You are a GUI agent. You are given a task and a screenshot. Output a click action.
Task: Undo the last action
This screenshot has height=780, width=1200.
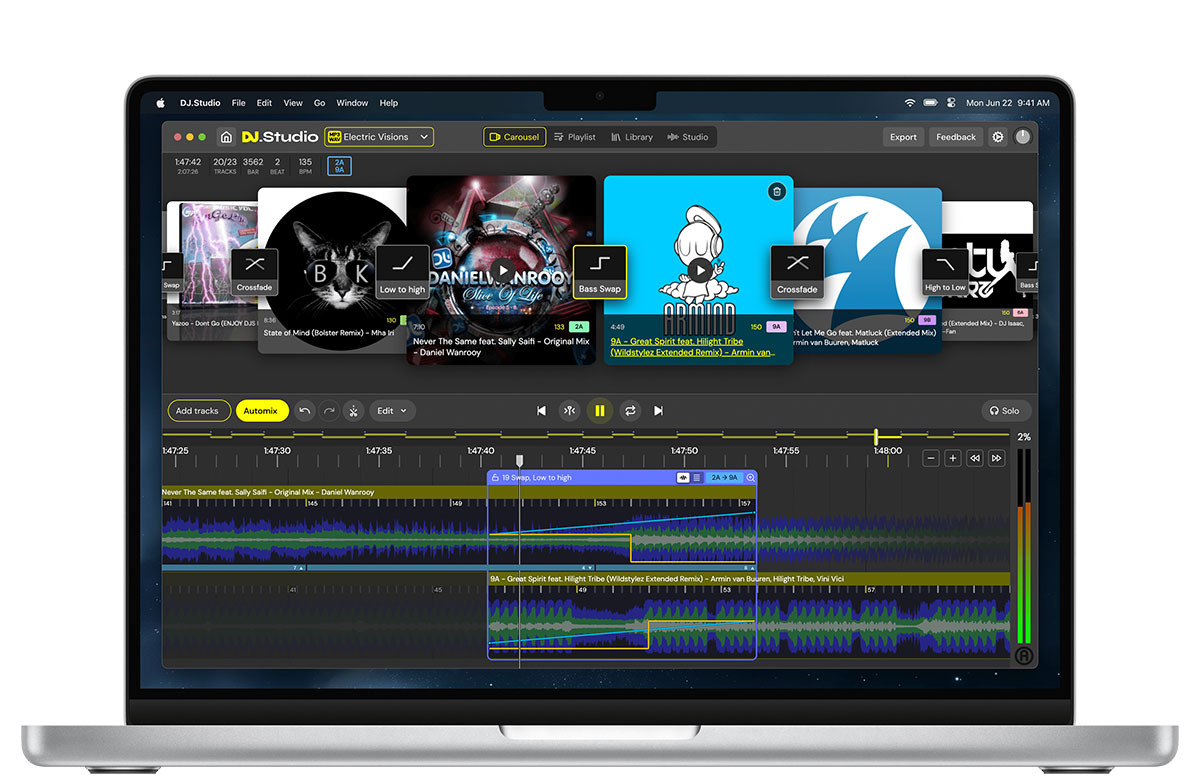pos(305,410)
